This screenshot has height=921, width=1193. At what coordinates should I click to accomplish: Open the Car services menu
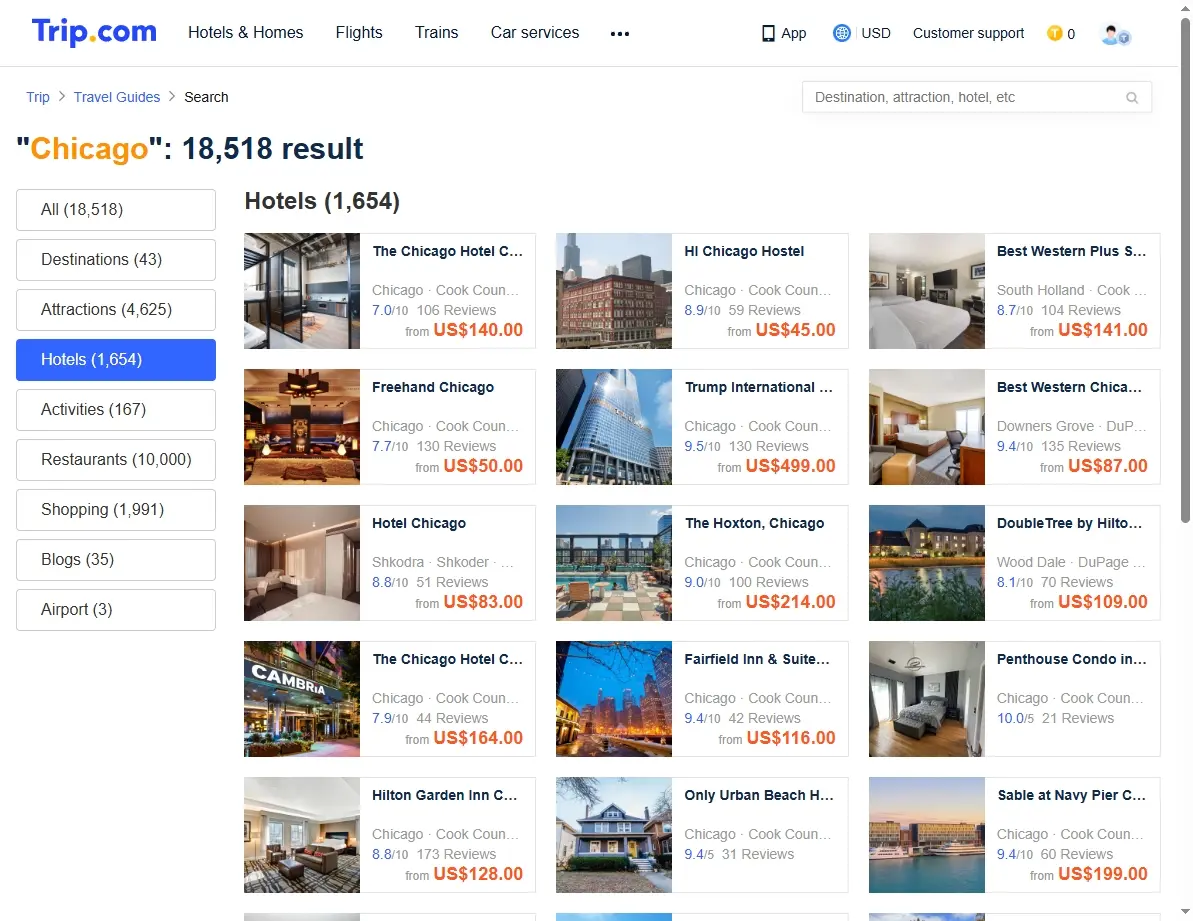coord(535,33)
